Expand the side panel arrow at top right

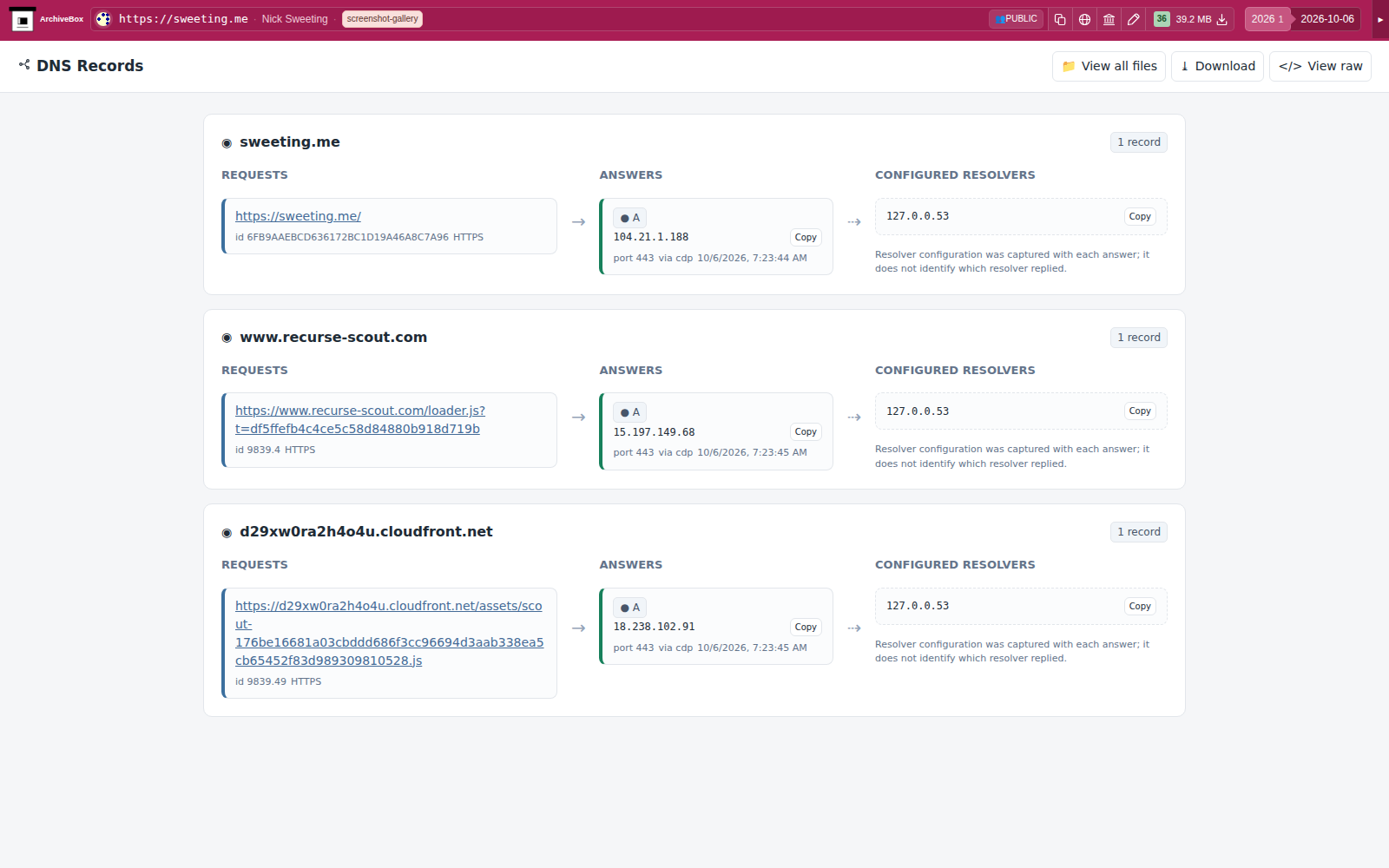[1380, 19]
